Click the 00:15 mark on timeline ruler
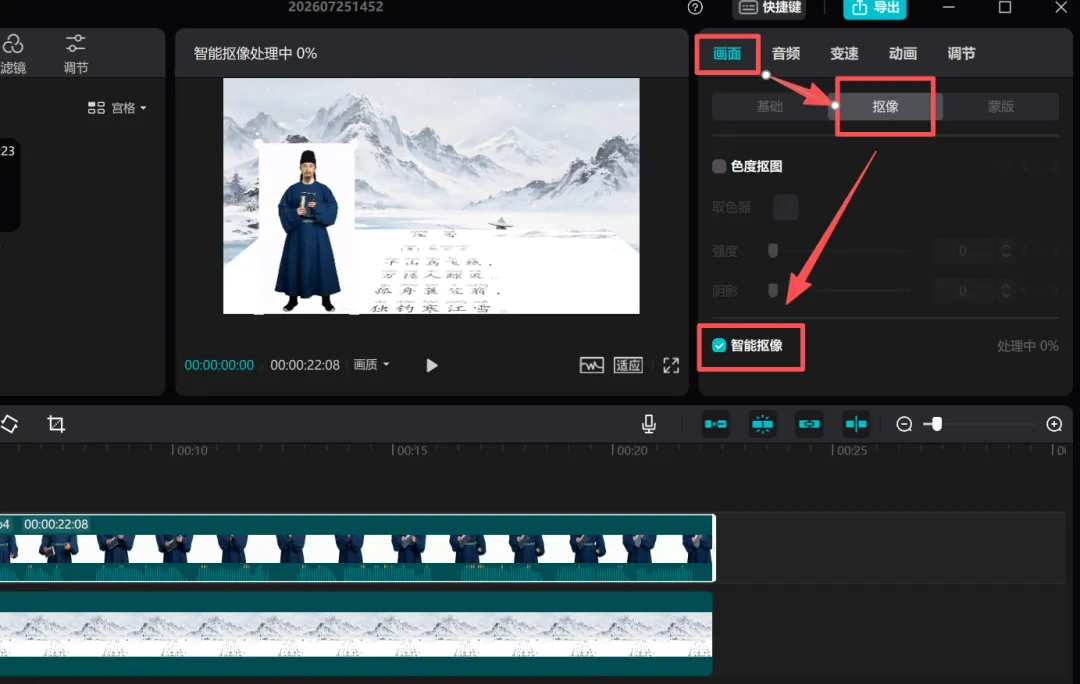Screen dimensions: 1080x684 [412, 450]
